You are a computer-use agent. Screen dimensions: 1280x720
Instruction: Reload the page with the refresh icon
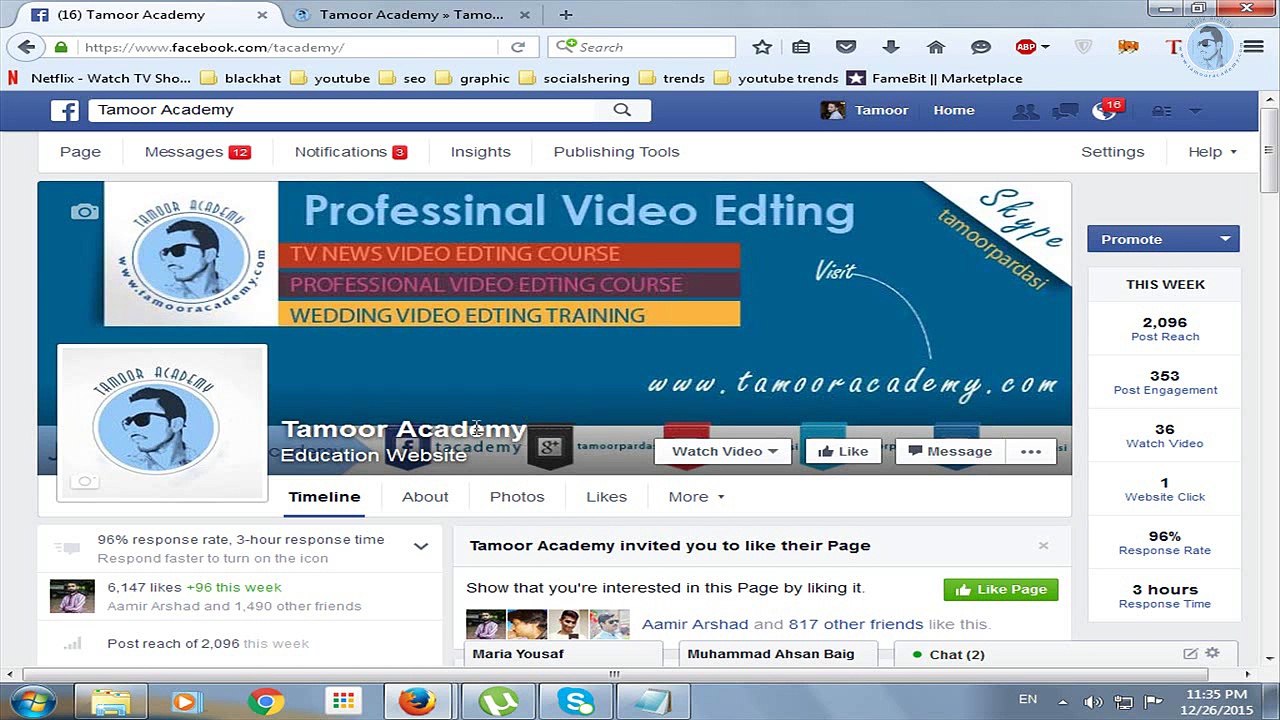[x=518, y=47]
